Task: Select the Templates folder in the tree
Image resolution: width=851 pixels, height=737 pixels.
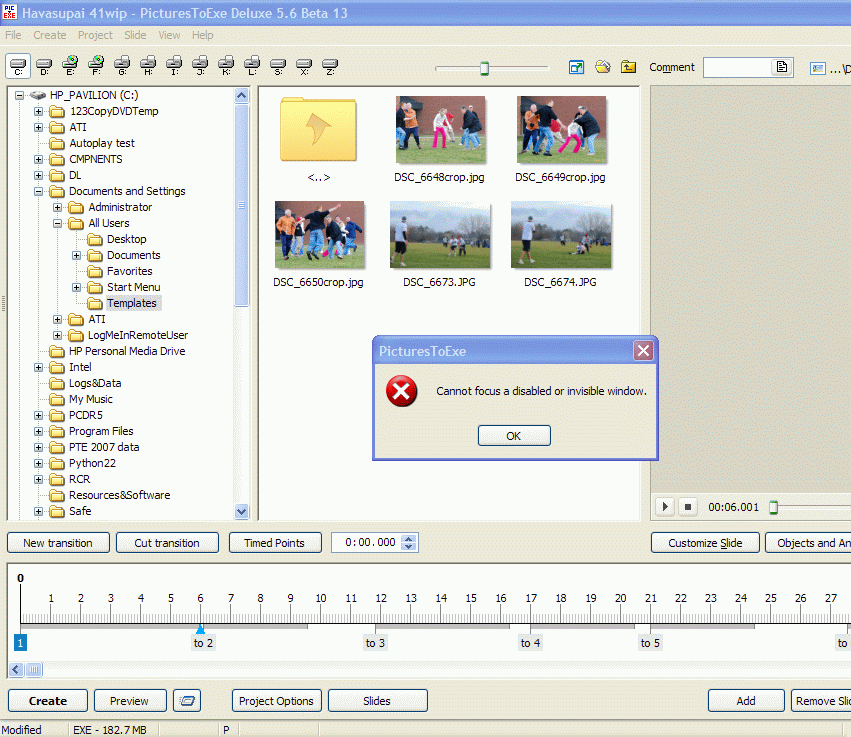Action: (131, 303)
